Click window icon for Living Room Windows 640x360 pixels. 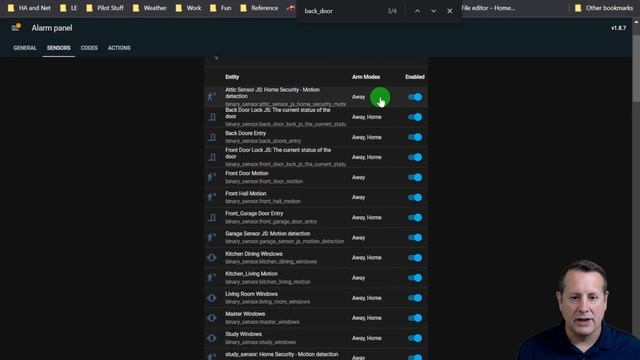[212, 298]
